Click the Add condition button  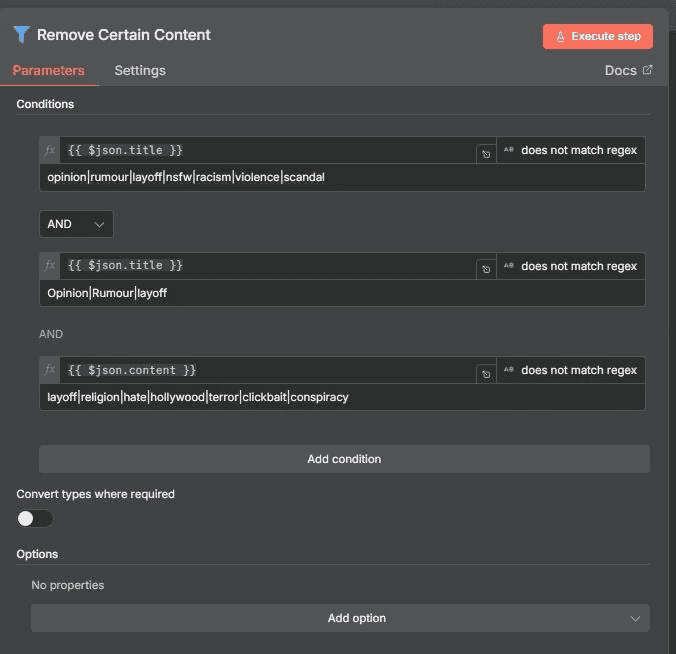click(x=344, y=459)
